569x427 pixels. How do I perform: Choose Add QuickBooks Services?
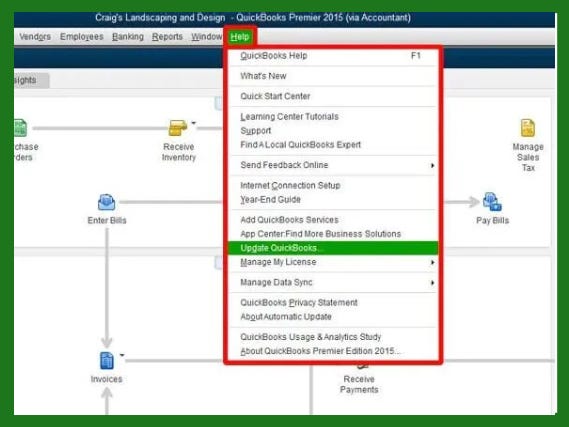point(333,220)
